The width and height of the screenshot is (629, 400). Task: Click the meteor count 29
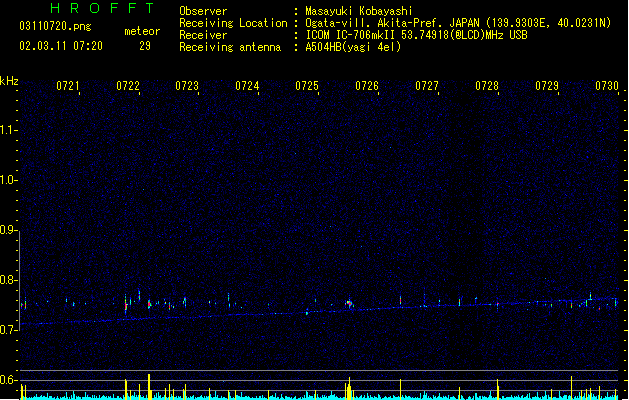tap(145, 46)
